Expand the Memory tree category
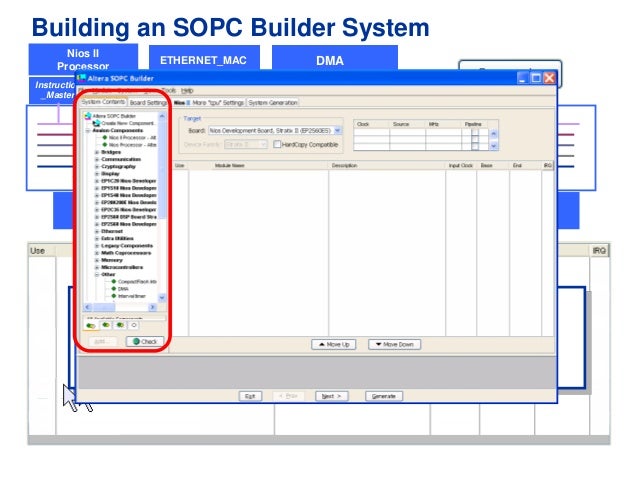638x479 pixels. (x=97, y=260)
